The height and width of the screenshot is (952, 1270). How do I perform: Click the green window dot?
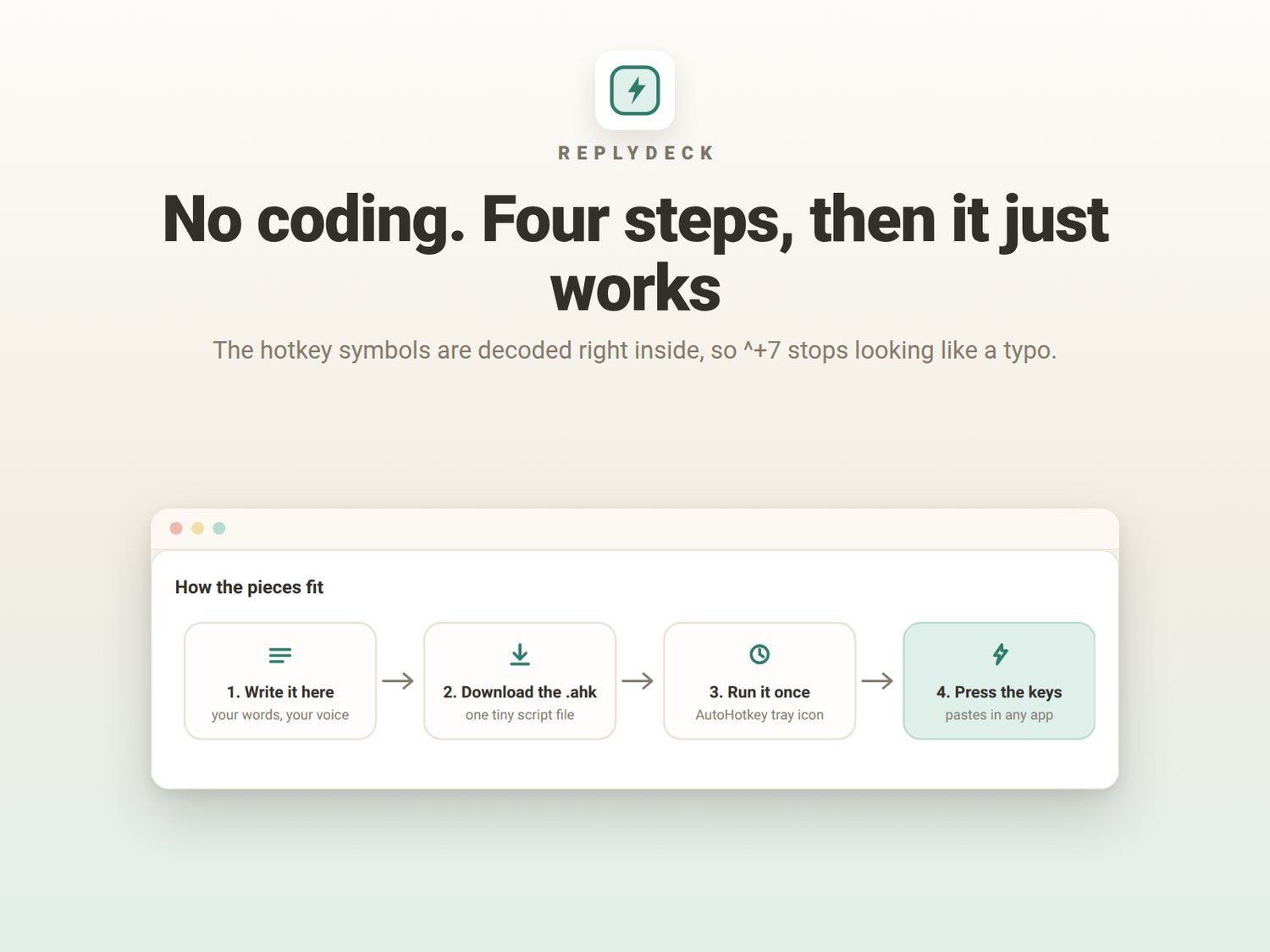pos(219,528)
